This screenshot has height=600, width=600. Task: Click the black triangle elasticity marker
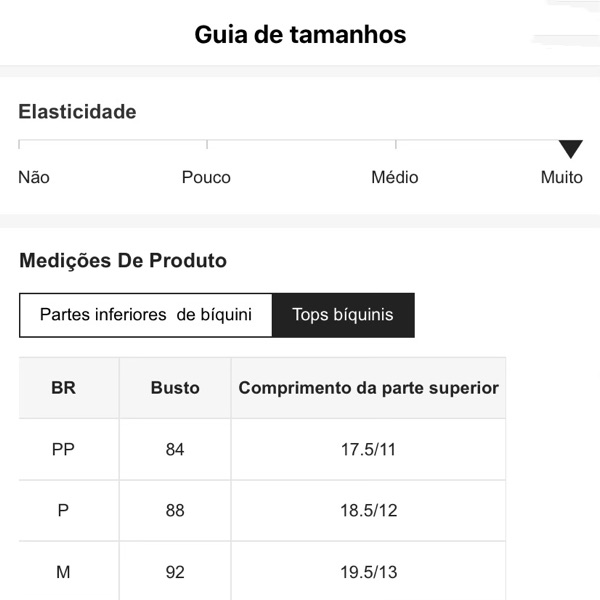(570, 150)
